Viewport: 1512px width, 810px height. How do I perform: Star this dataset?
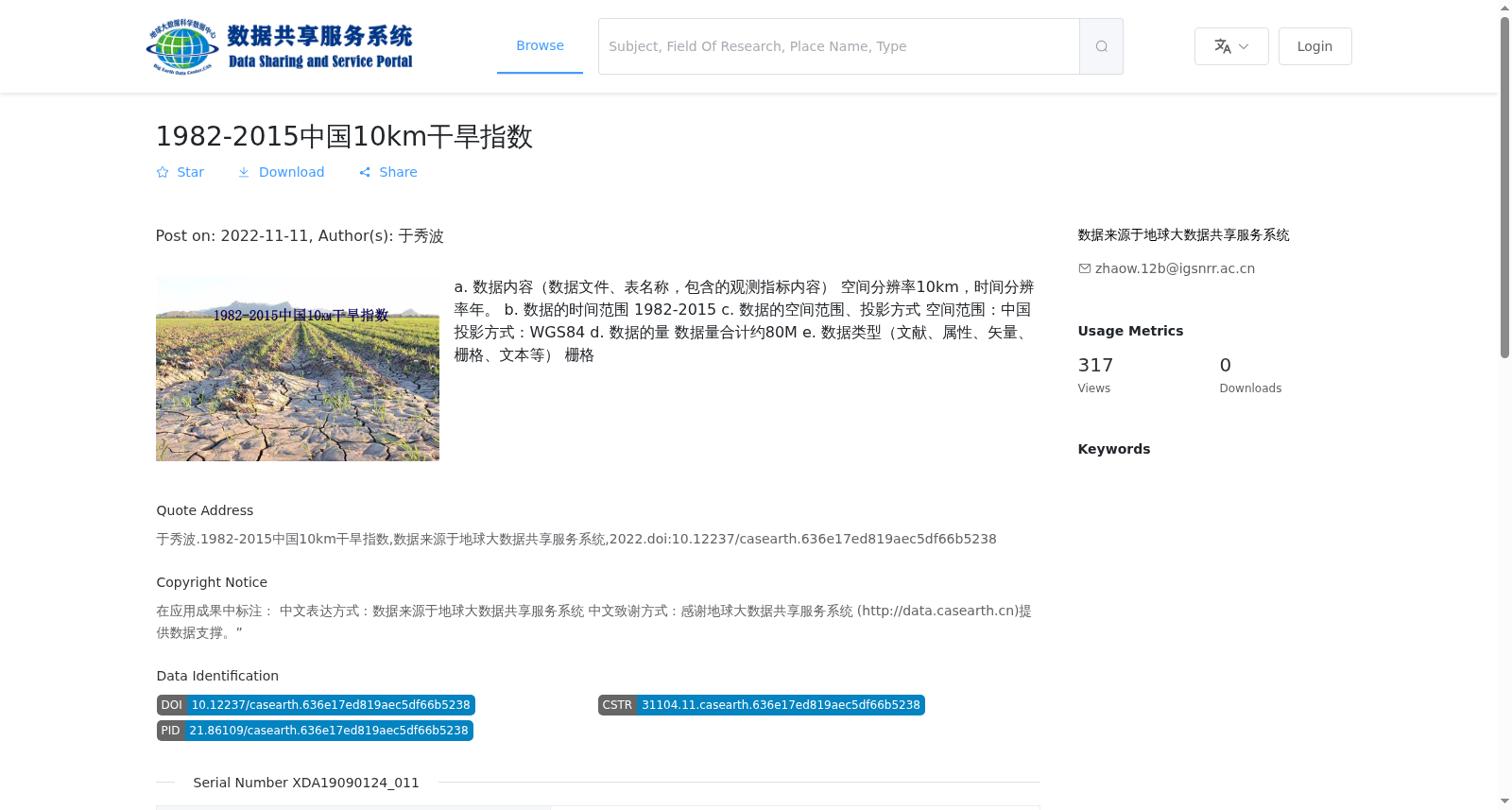point(180,172)
